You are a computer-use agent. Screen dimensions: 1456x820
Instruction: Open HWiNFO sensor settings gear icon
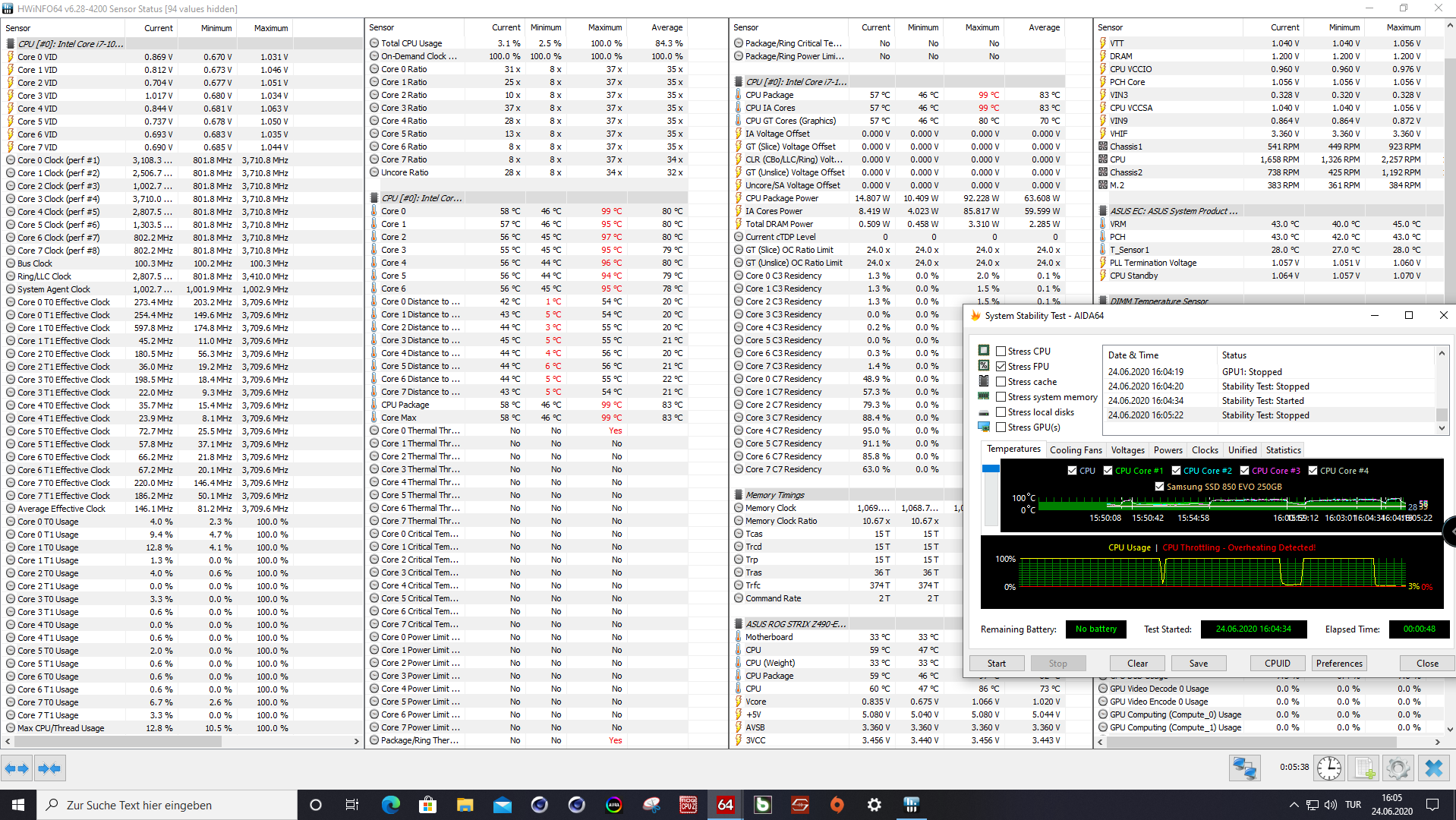tap(1398, 768)
